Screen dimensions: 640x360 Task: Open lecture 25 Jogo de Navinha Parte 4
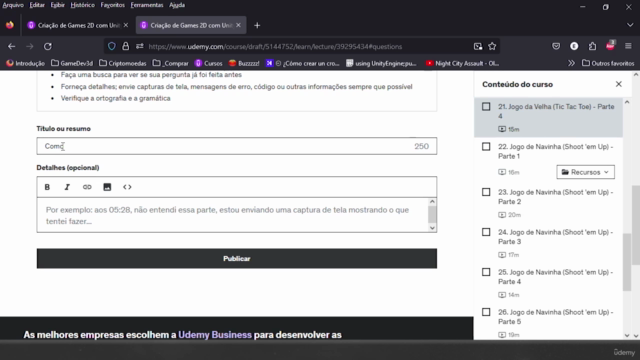(556, 277)
